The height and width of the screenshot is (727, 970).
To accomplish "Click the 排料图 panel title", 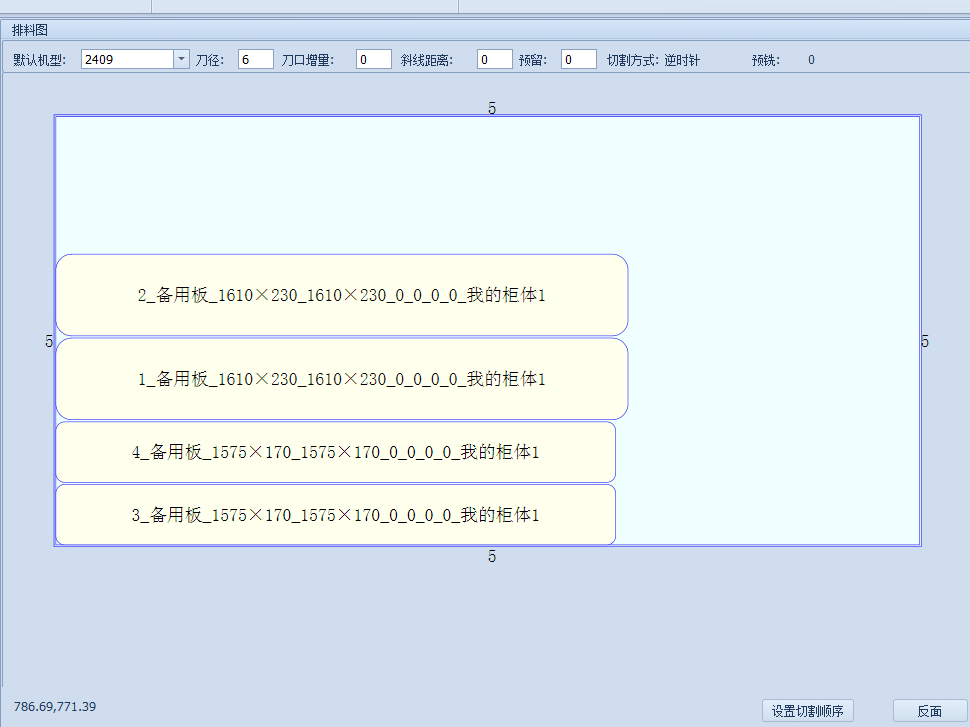I will click(30, 30).
